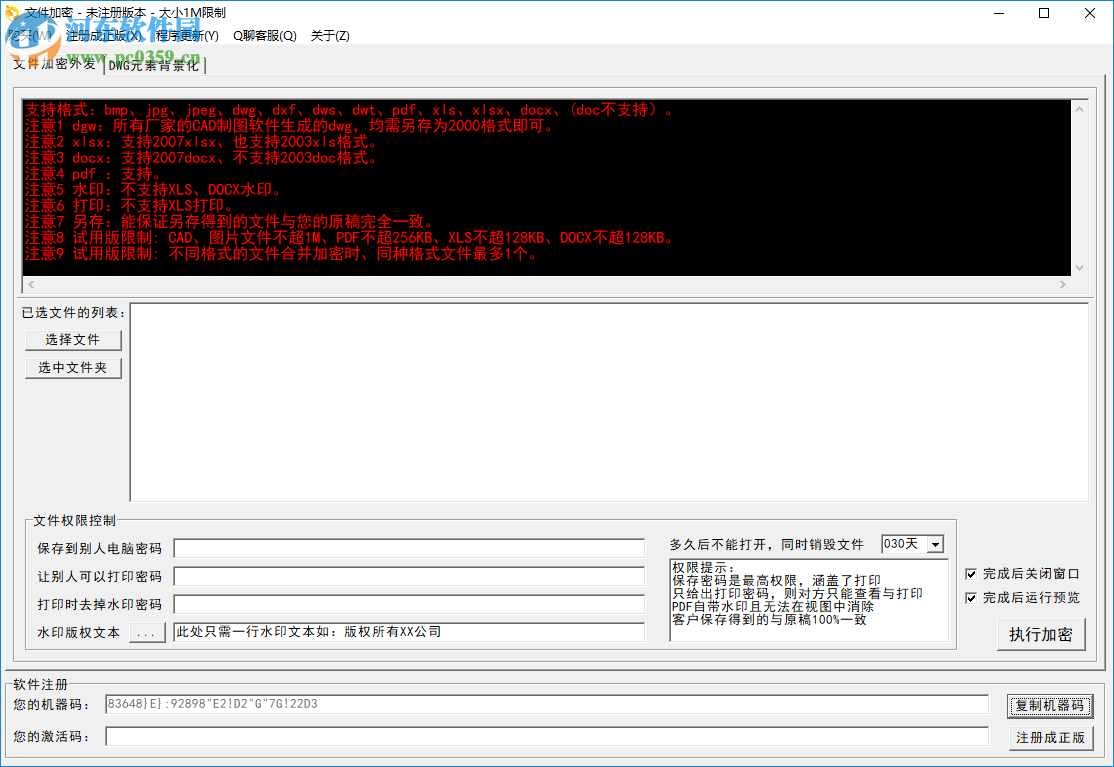Click the selected files list box
Image resolution: width=1114 pixels, height=767 pixels.
[609, 403]
